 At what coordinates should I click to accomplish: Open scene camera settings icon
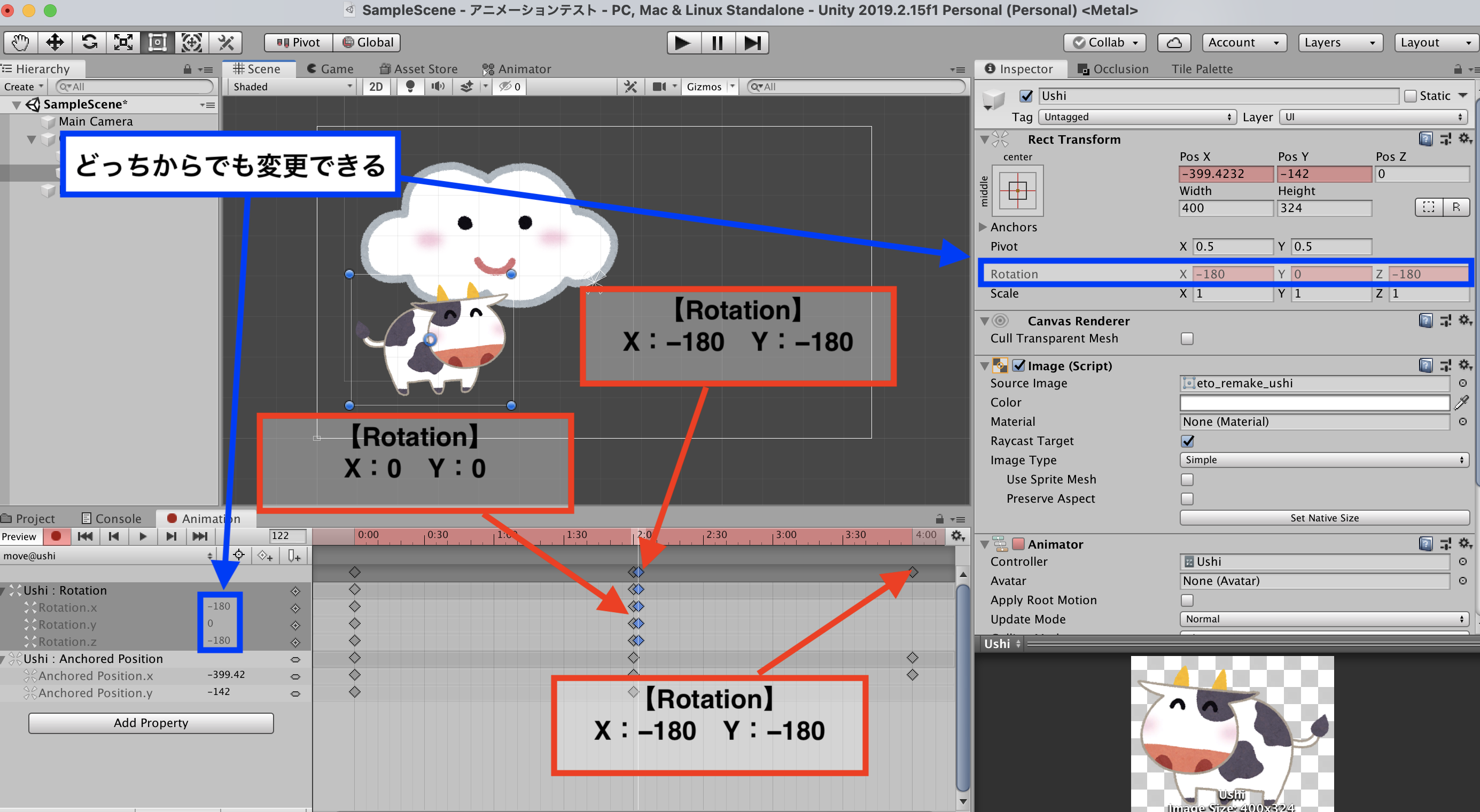tap(659, 87)
